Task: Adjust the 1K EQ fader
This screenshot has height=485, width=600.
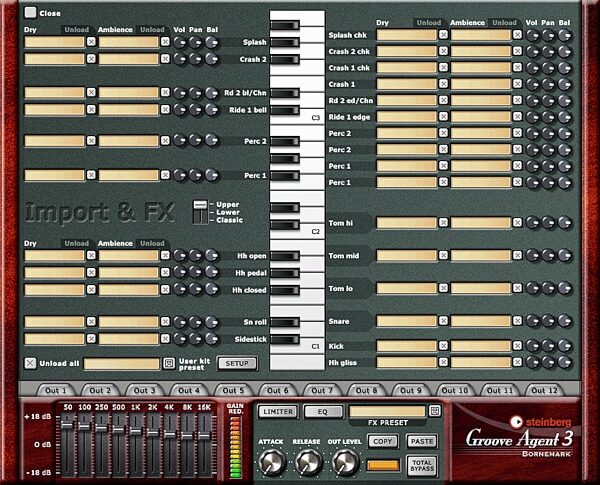Action: click(135, 431)
